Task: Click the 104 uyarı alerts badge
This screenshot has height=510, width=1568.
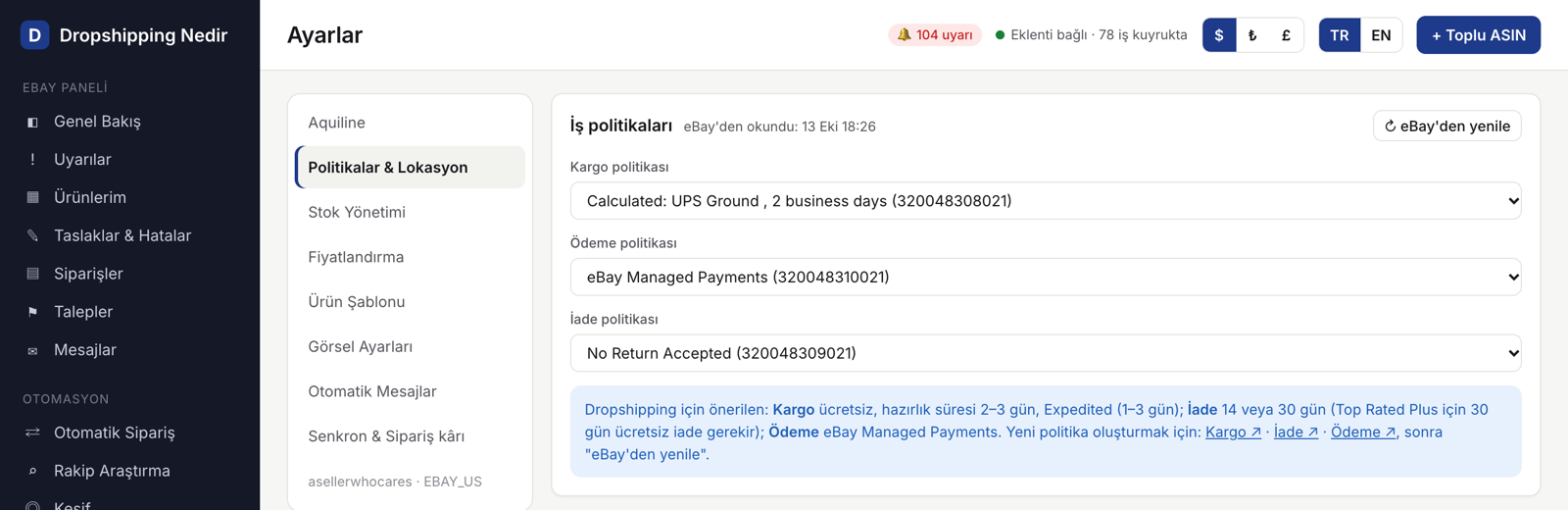Action: [935, 35]
